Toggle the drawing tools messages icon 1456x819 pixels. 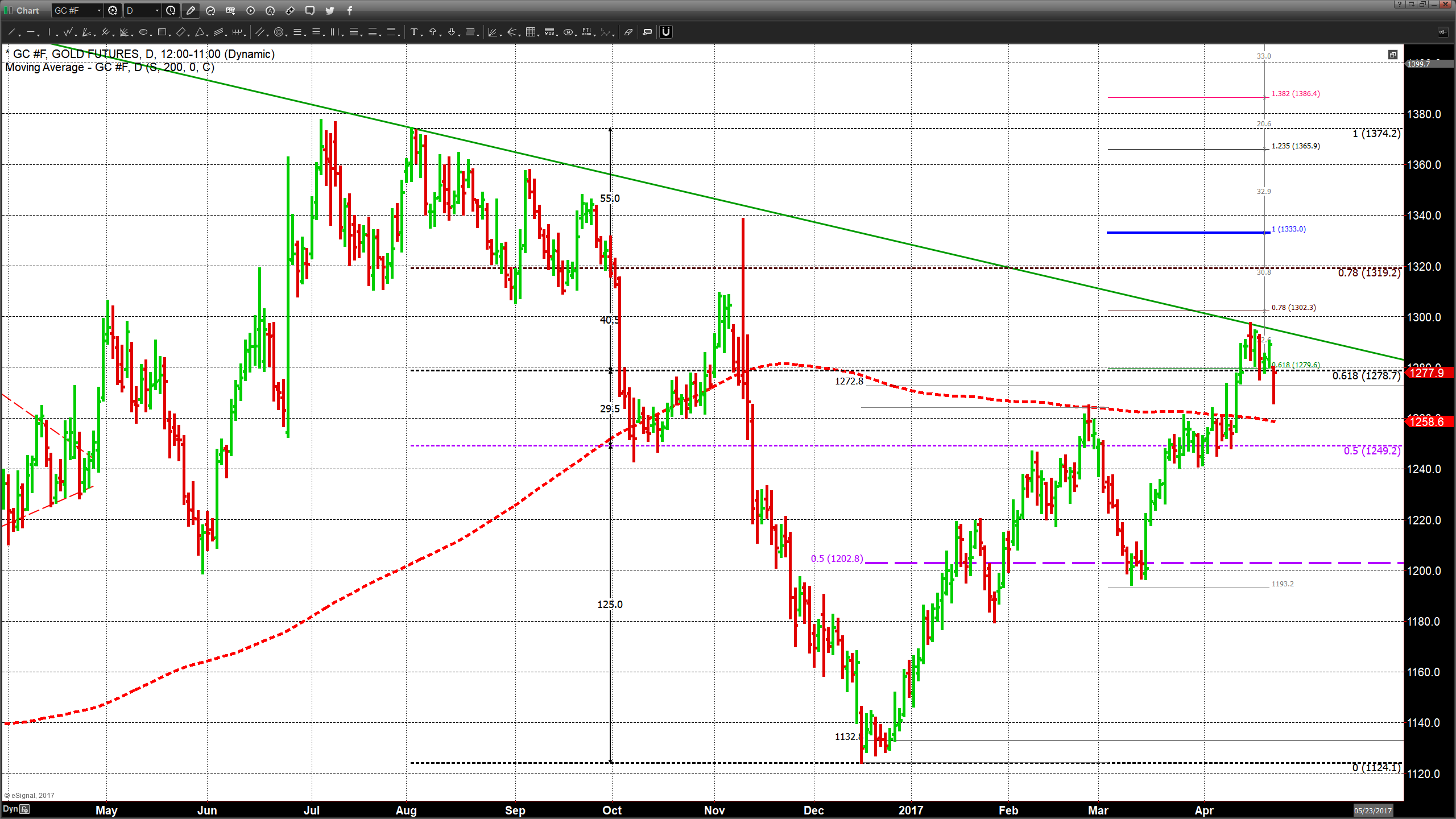(647, 32)
